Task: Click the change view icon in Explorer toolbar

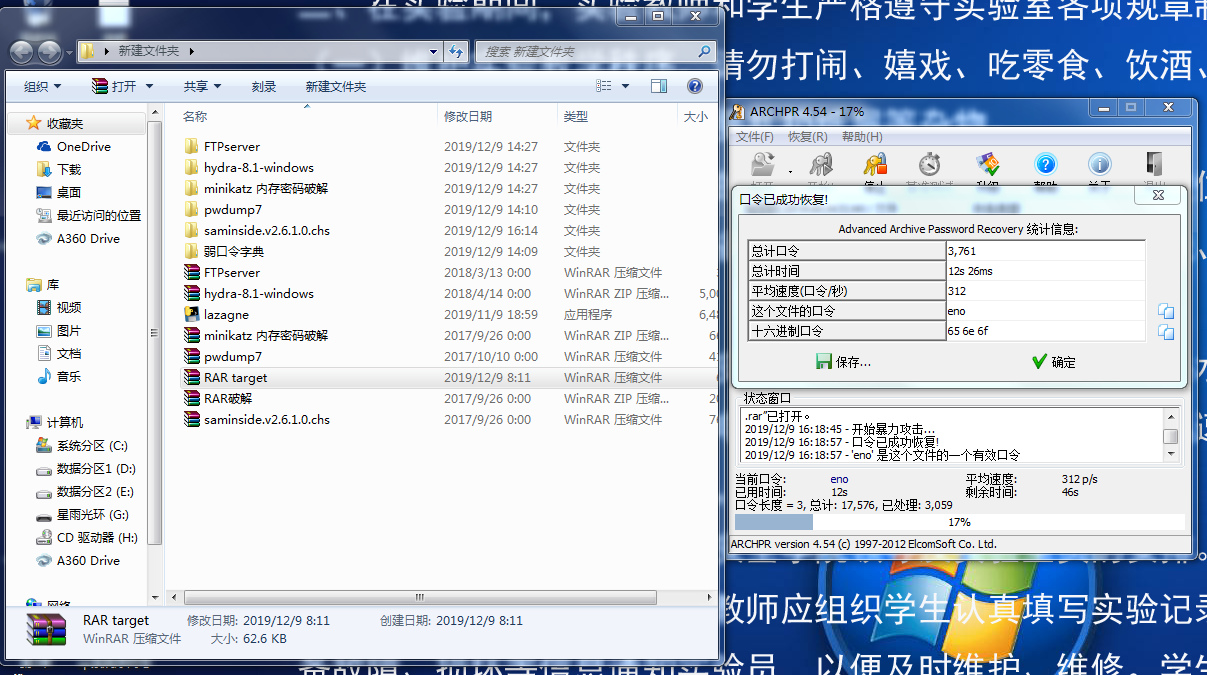Action: coord(603,86)
